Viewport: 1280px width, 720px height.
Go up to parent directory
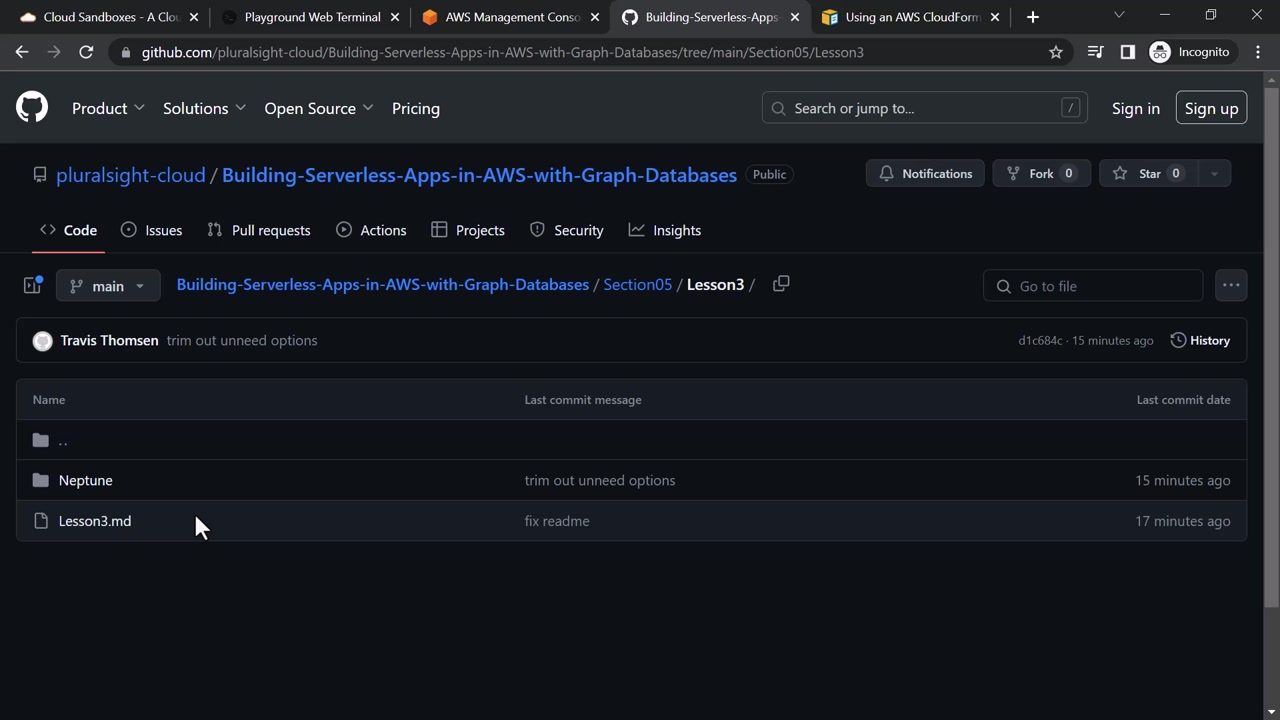pyautogui.click(x=62, y=440)
